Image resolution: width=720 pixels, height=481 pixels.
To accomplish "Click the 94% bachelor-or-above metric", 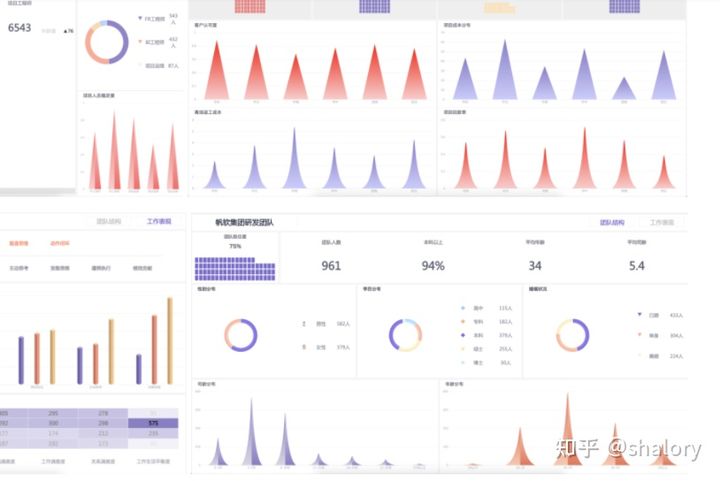I will click(433, 266).
